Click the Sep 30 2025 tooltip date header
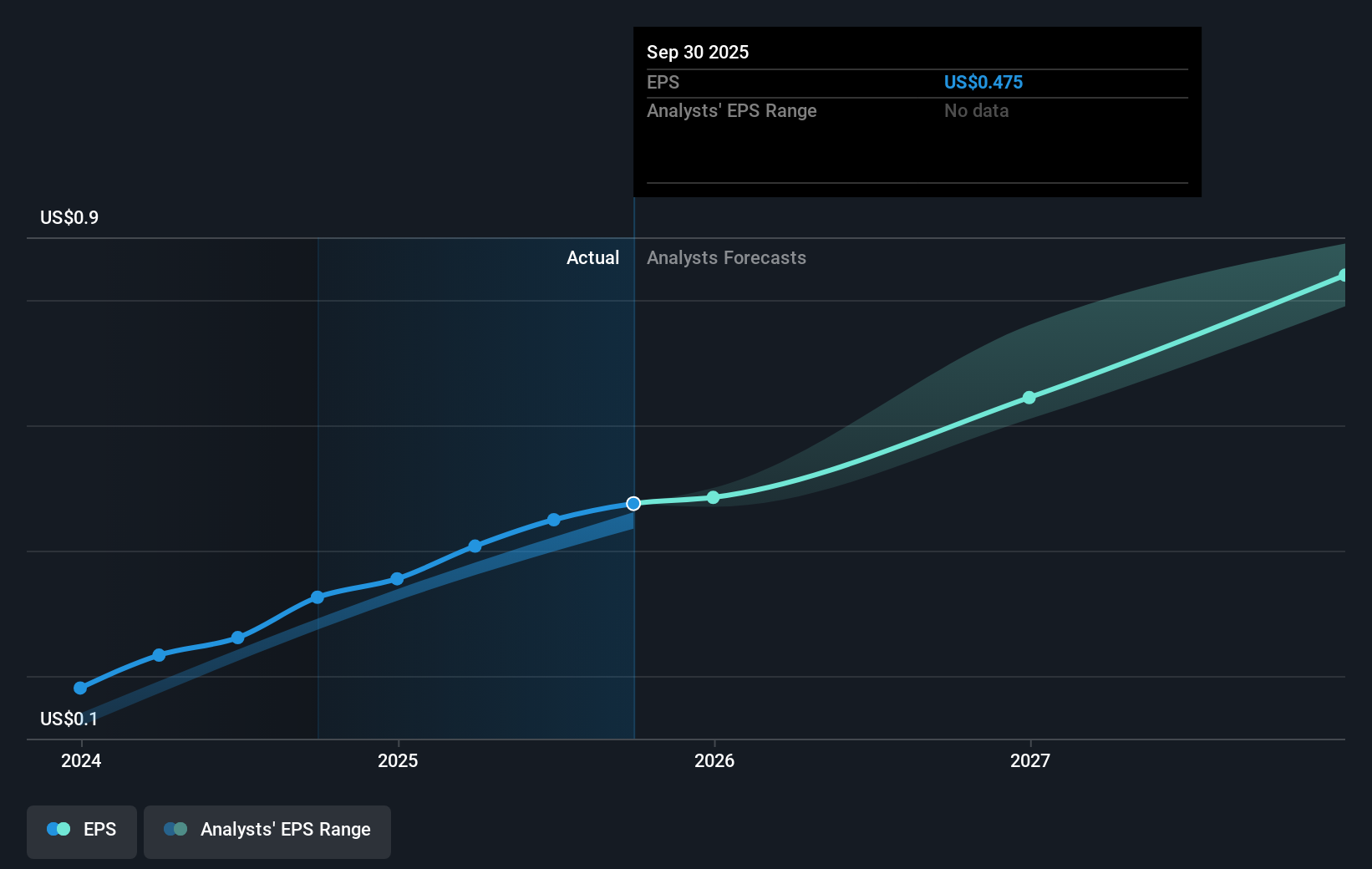The width and height of the screenshot is (1372, 869). [x=698, y=52]
